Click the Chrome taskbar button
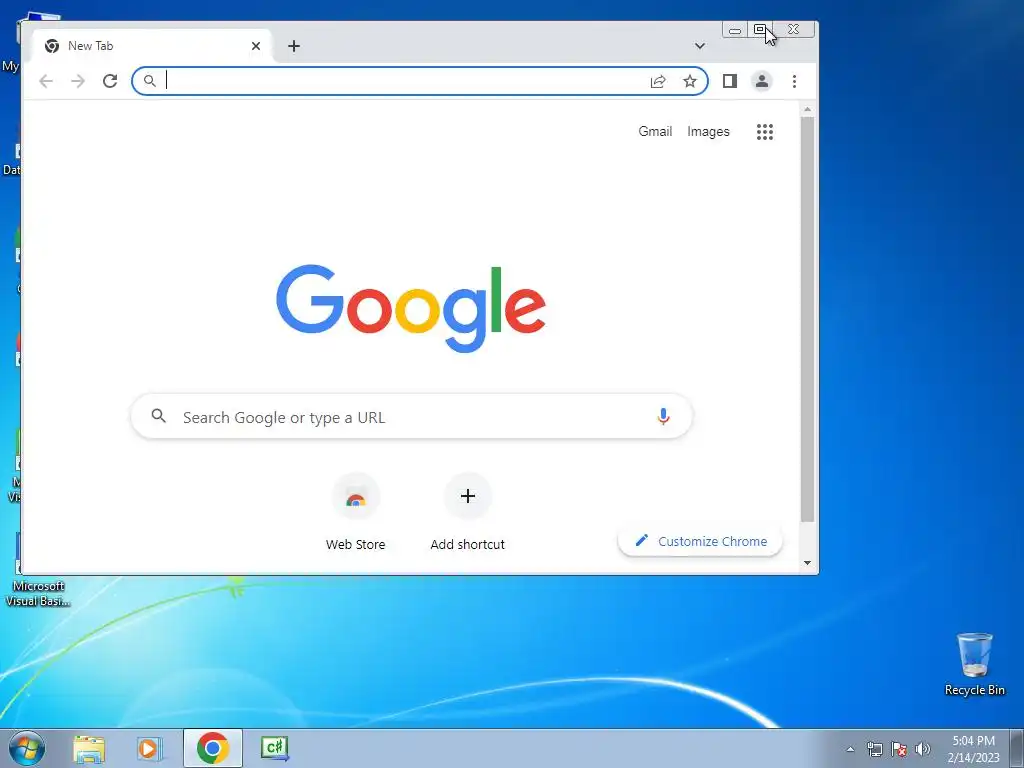The width and height of the screenshot is (1024, 768). 212,748
